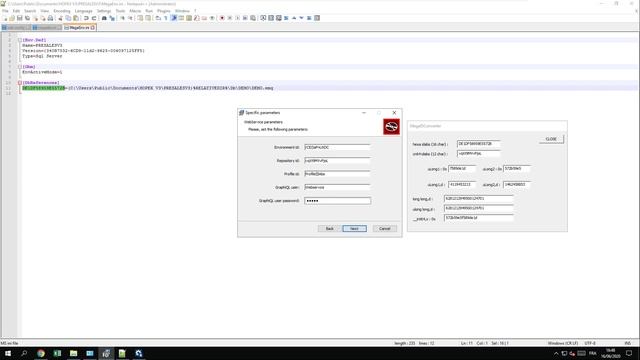Open the Encoding menu

click(62, 11)
